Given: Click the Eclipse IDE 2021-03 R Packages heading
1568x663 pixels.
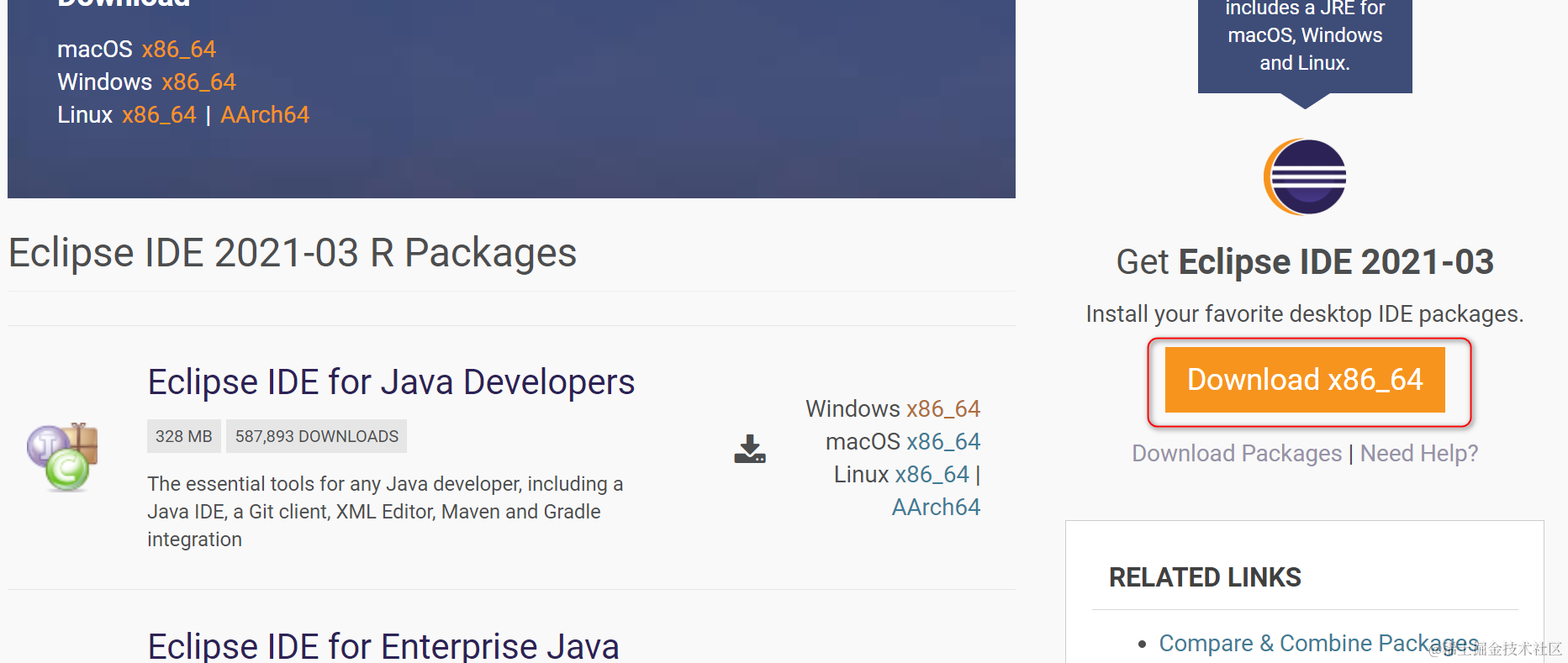Looking at the screenshot, I should click(x=293, y=253).
